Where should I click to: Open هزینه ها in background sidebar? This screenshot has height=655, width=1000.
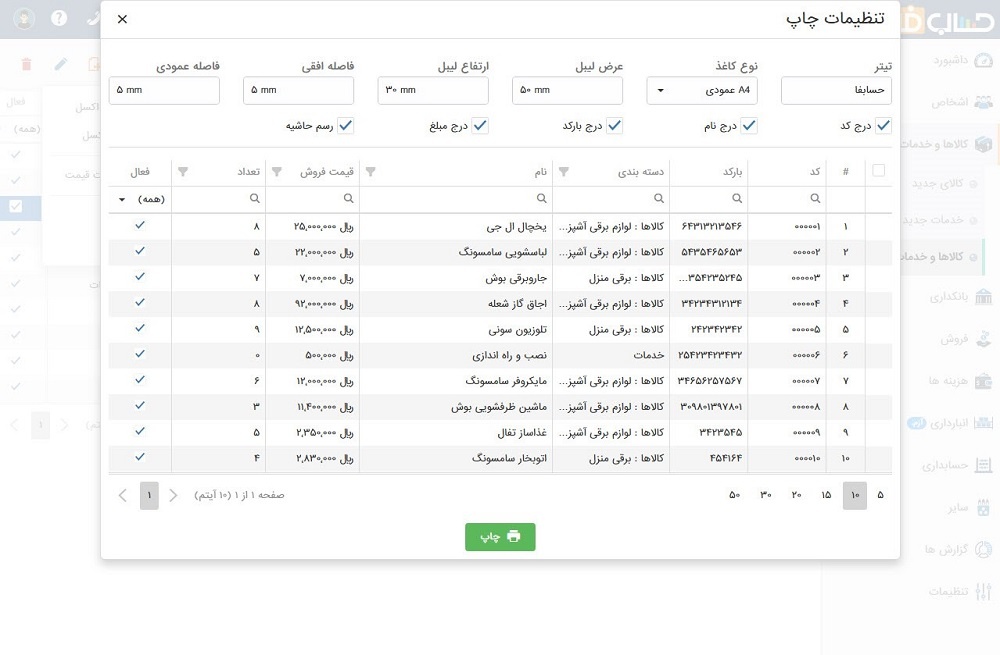pos(960,381)
